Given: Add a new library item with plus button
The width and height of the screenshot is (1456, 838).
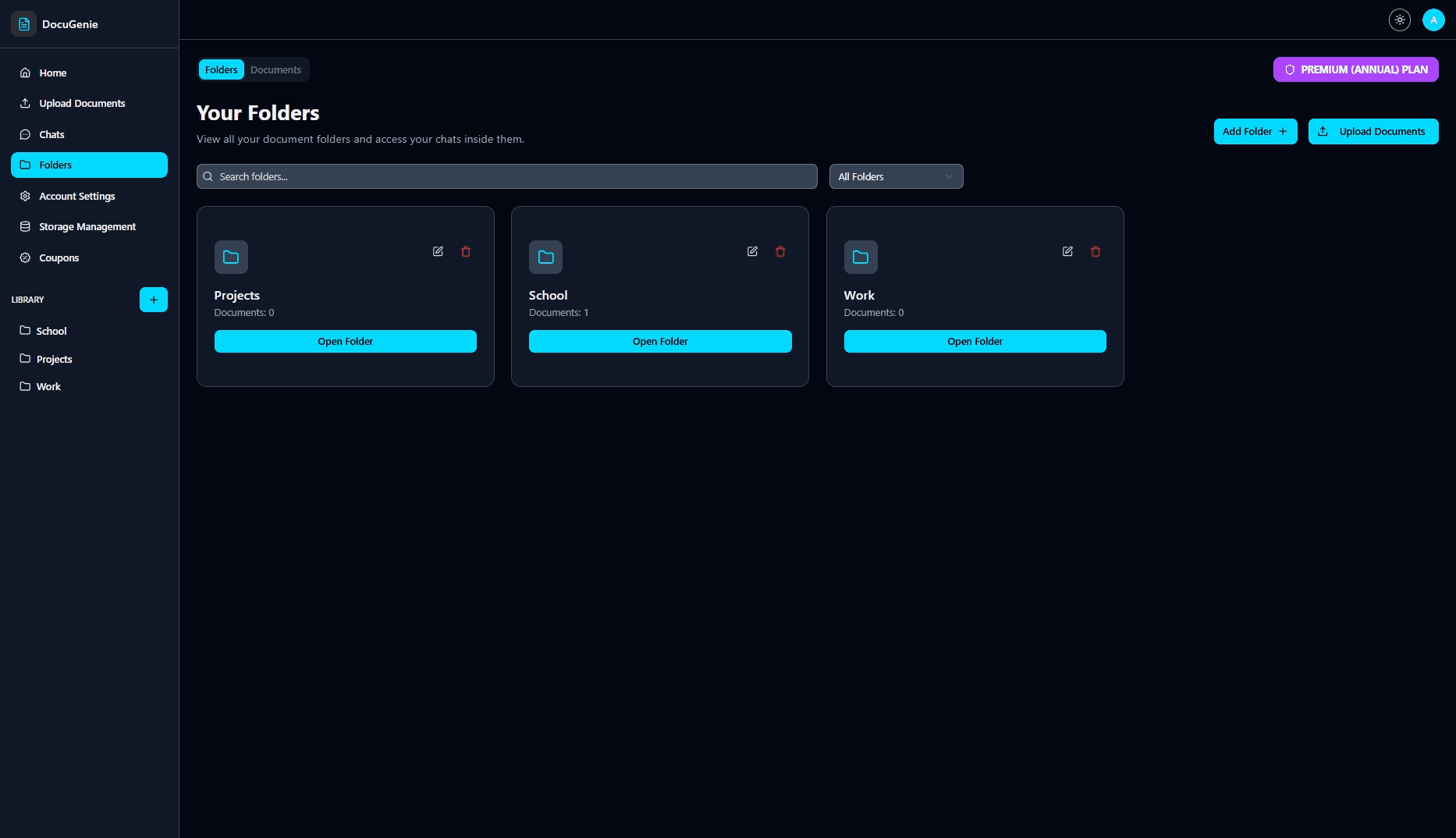Looking at the screenshot, I should (154, 300).
